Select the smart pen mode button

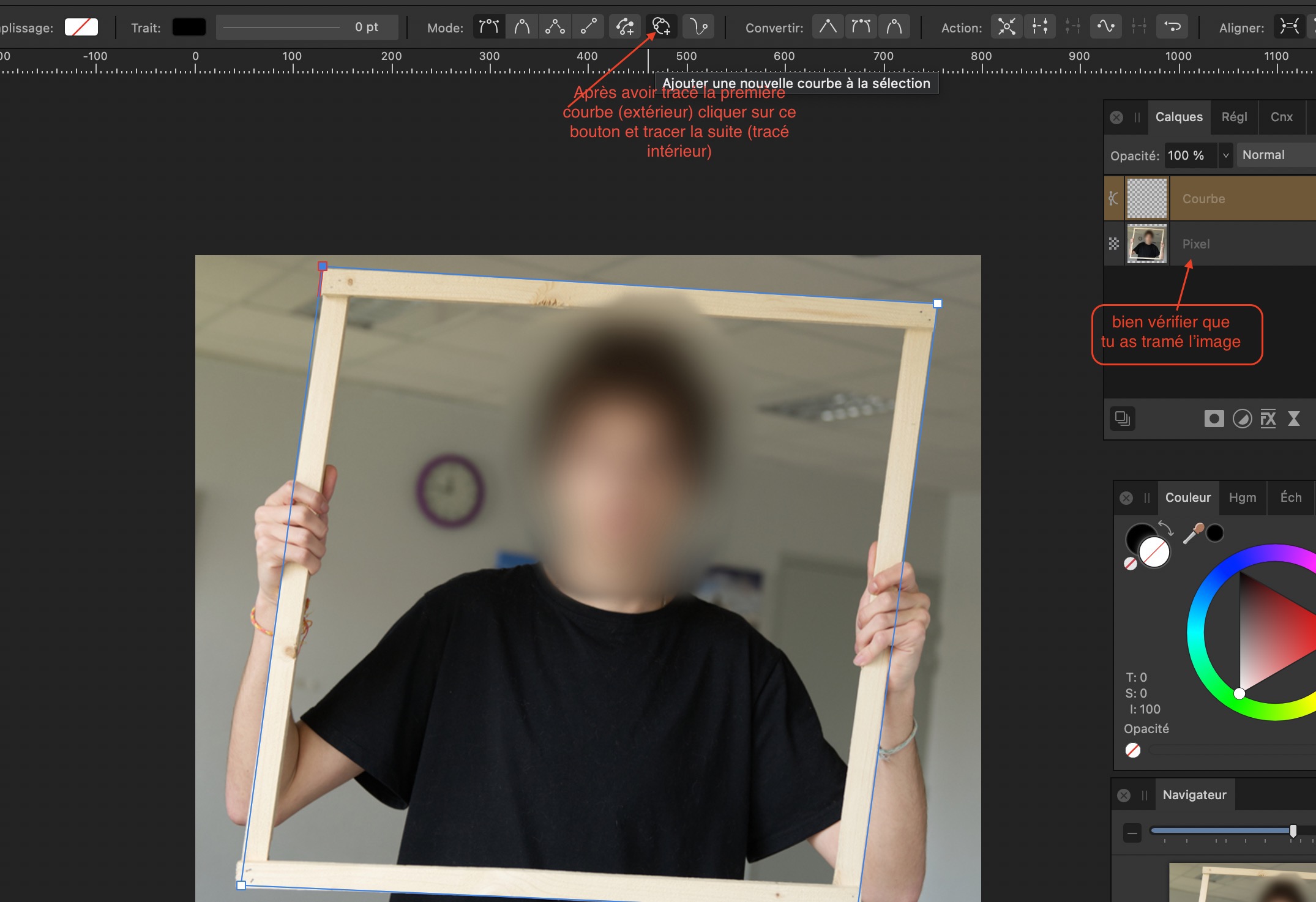pos(522,27)
